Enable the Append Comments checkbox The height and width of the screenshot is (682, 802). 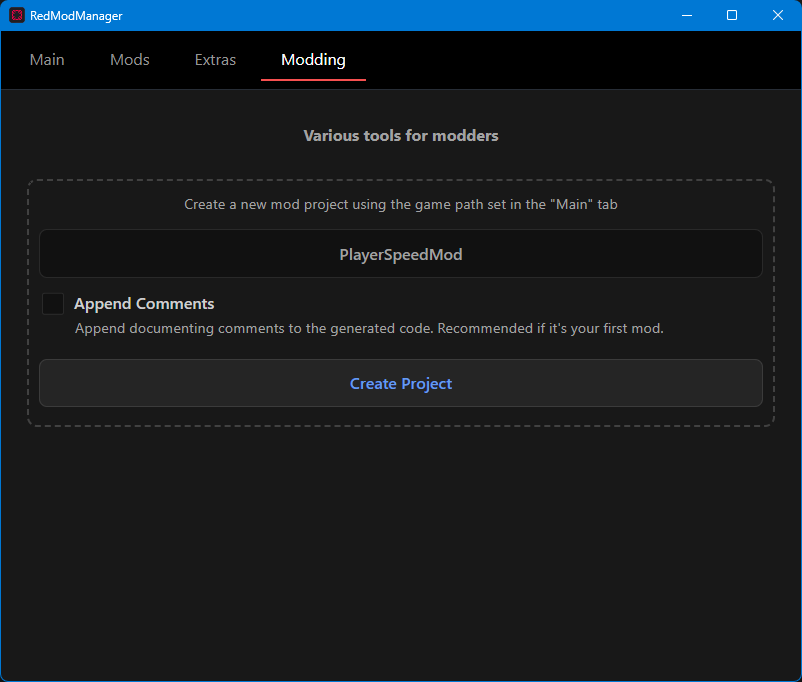pos(52,303)
